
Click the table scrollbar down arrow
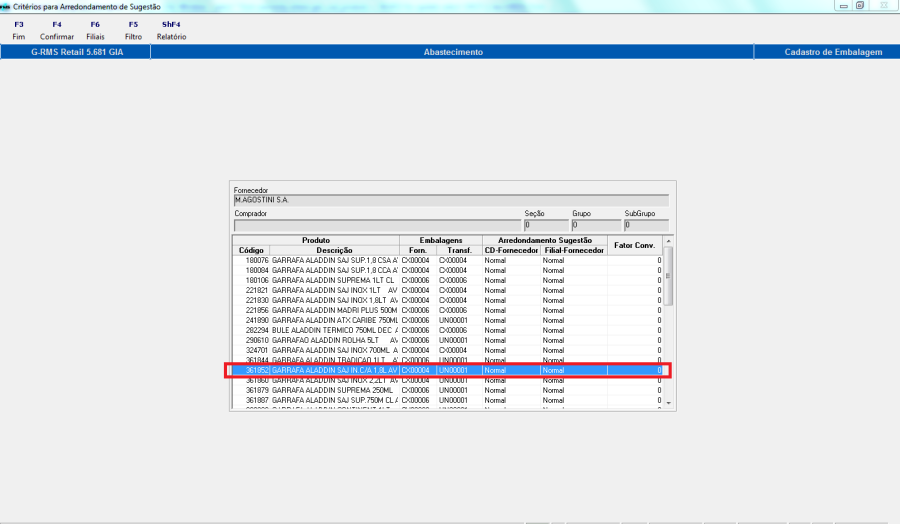click(668, 403)
